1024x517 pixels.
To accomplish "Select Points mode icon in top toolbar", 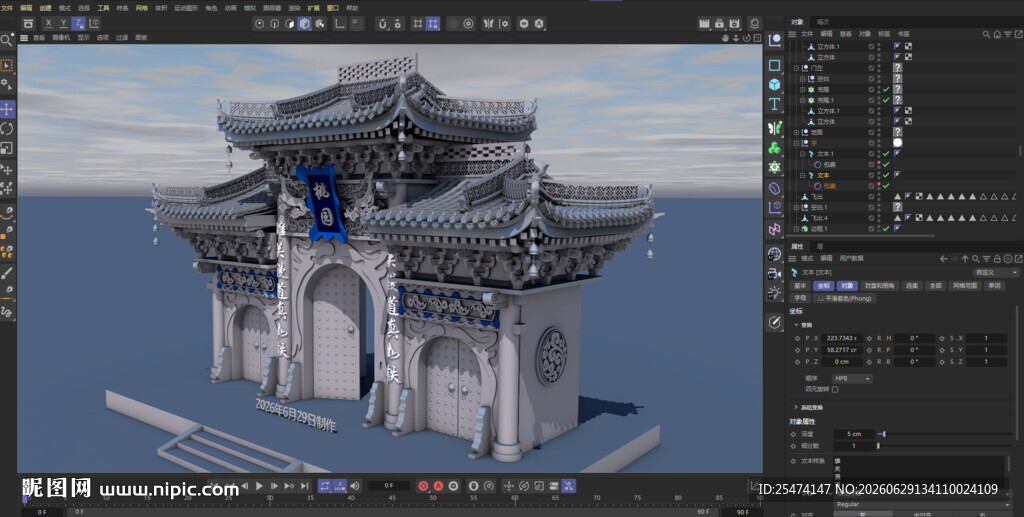I will [260, 24].
